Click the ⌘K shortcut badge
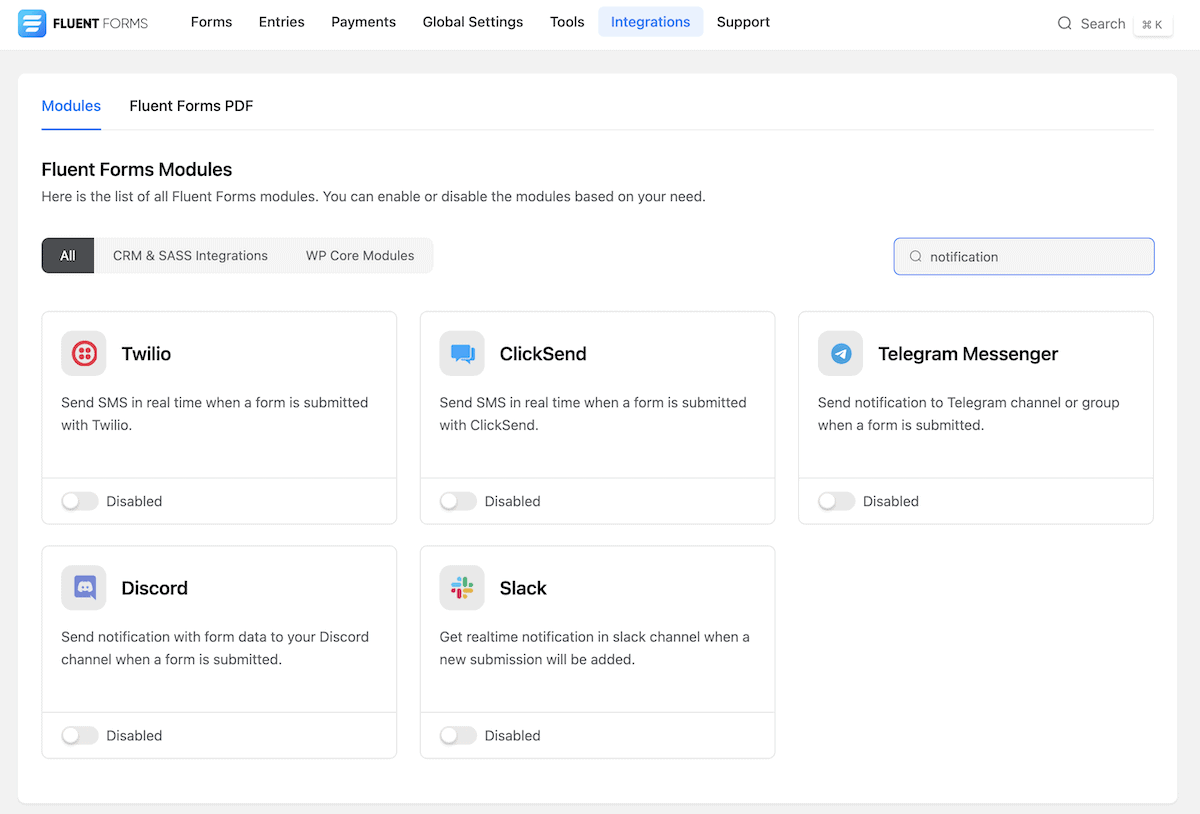 point(1152,24)
